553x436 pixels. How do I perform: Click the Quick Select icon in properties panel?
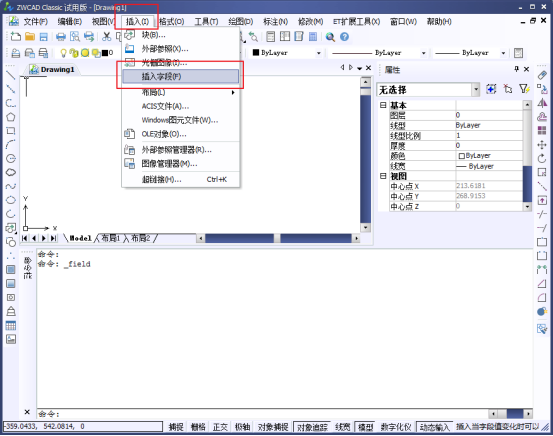click(x=524, y=89)
